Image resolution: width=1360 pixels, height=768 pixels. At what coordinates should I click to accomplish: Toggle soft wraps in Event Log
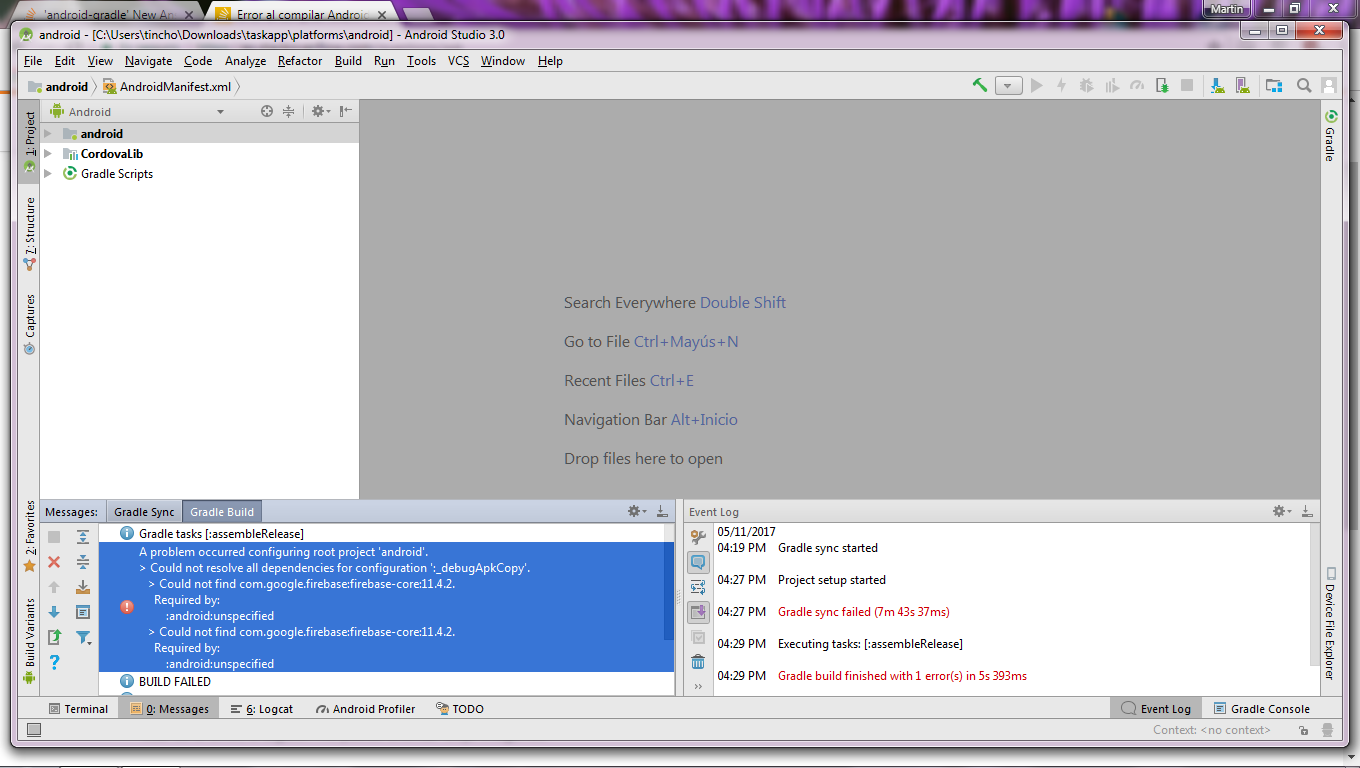(698, 587)
